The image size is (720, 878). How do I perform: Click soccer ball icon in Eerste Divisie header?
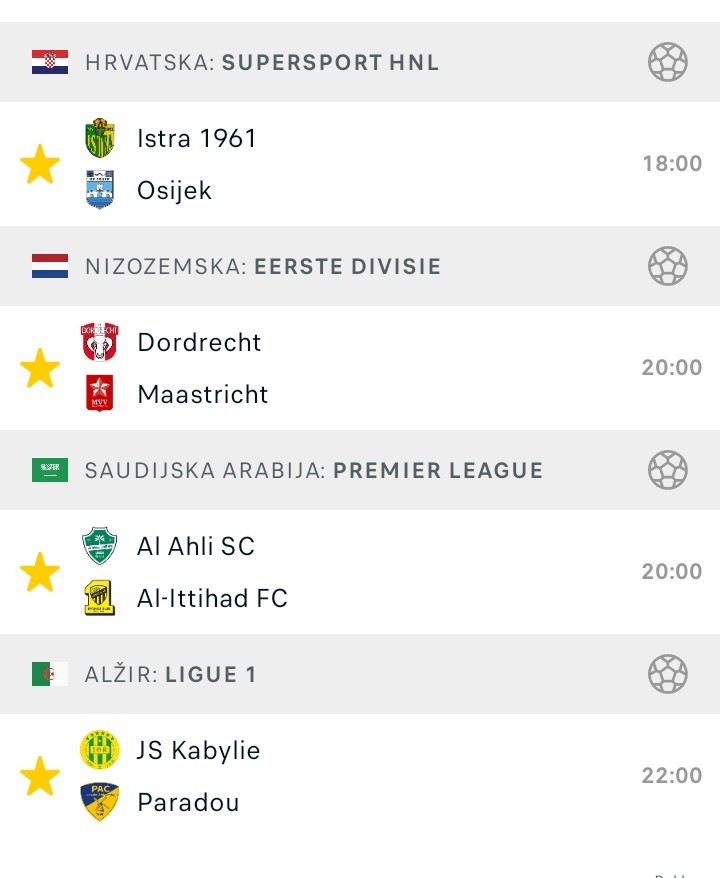[x=667, y=266]
